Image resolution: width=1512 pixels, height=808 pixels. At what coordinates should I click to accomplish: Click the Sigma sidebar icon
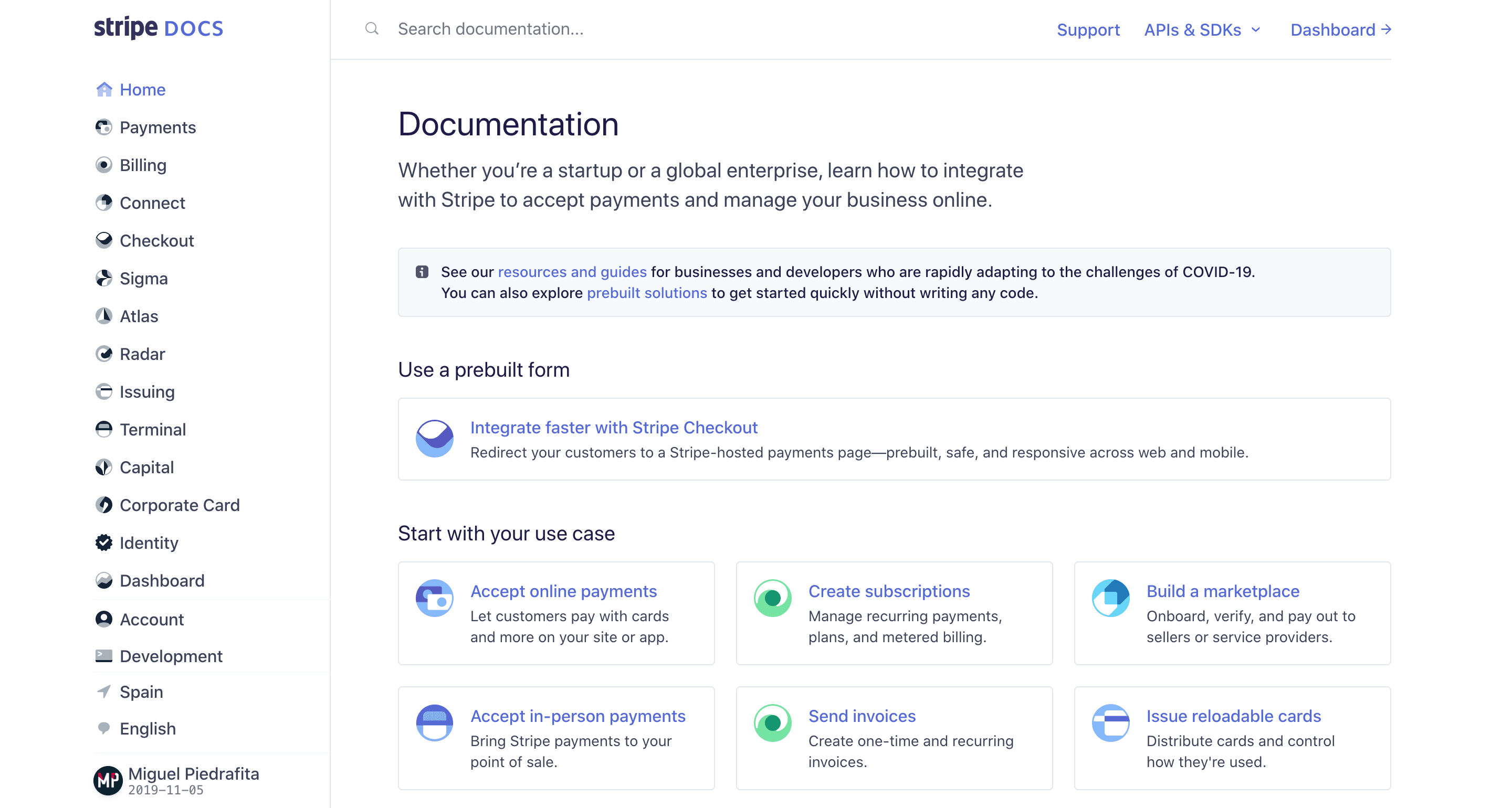pyautogui.click(x=104, y=279)
